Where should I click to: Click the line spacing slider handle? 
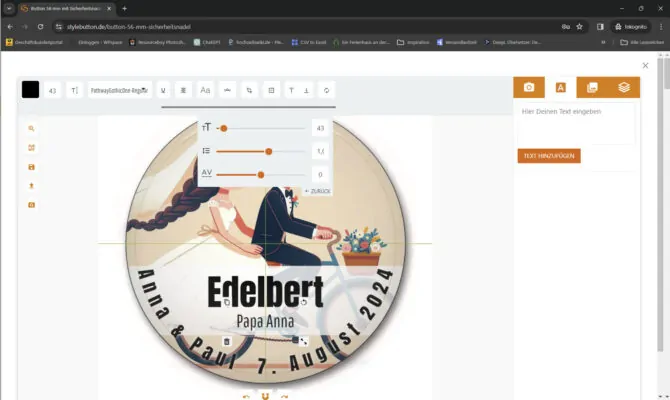(x=269, y=151)
